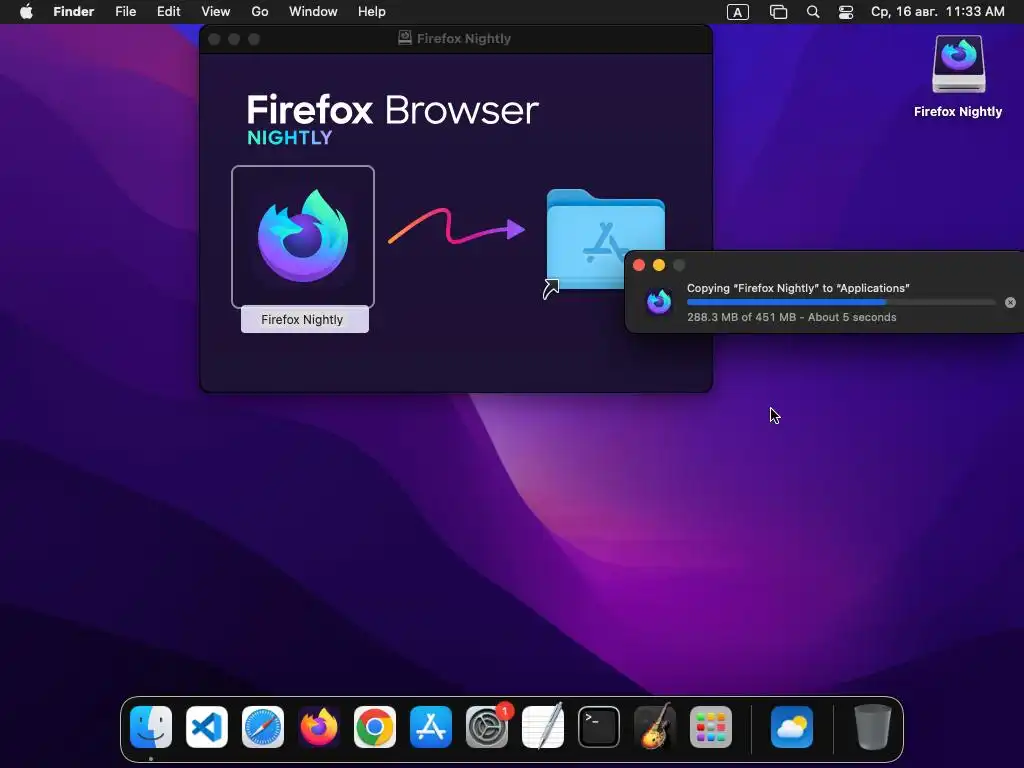Open App Store from the Dock
Screen dimensions: 1024x768
tap(431, 727)
